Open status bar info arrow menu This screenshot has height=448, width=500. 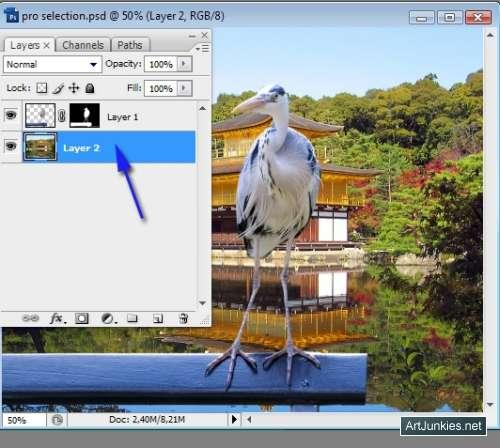(x=234, y=419)
